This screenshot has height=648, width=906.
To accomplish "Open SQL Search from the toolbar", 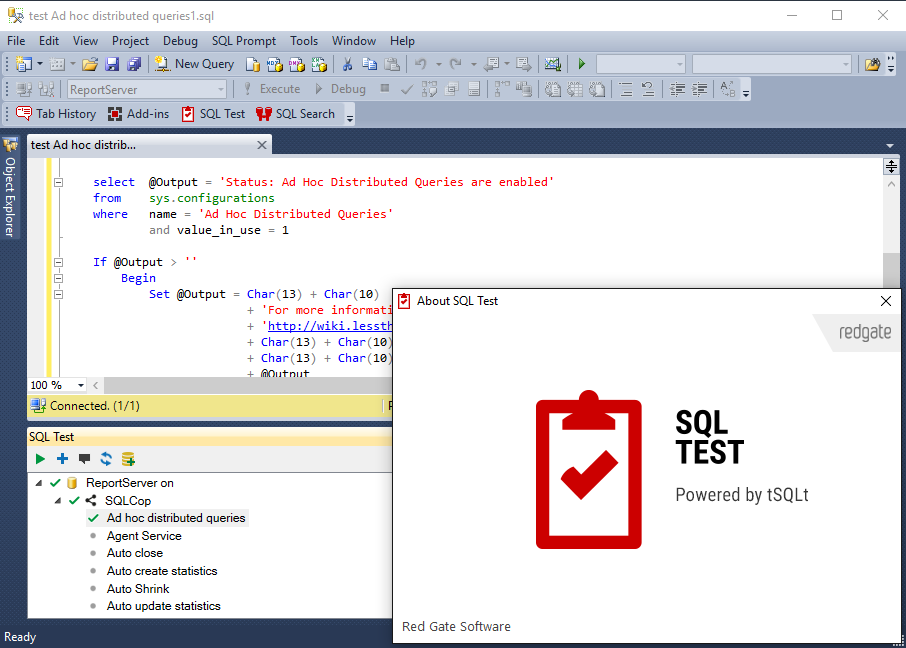I will [x=295, y=114].
